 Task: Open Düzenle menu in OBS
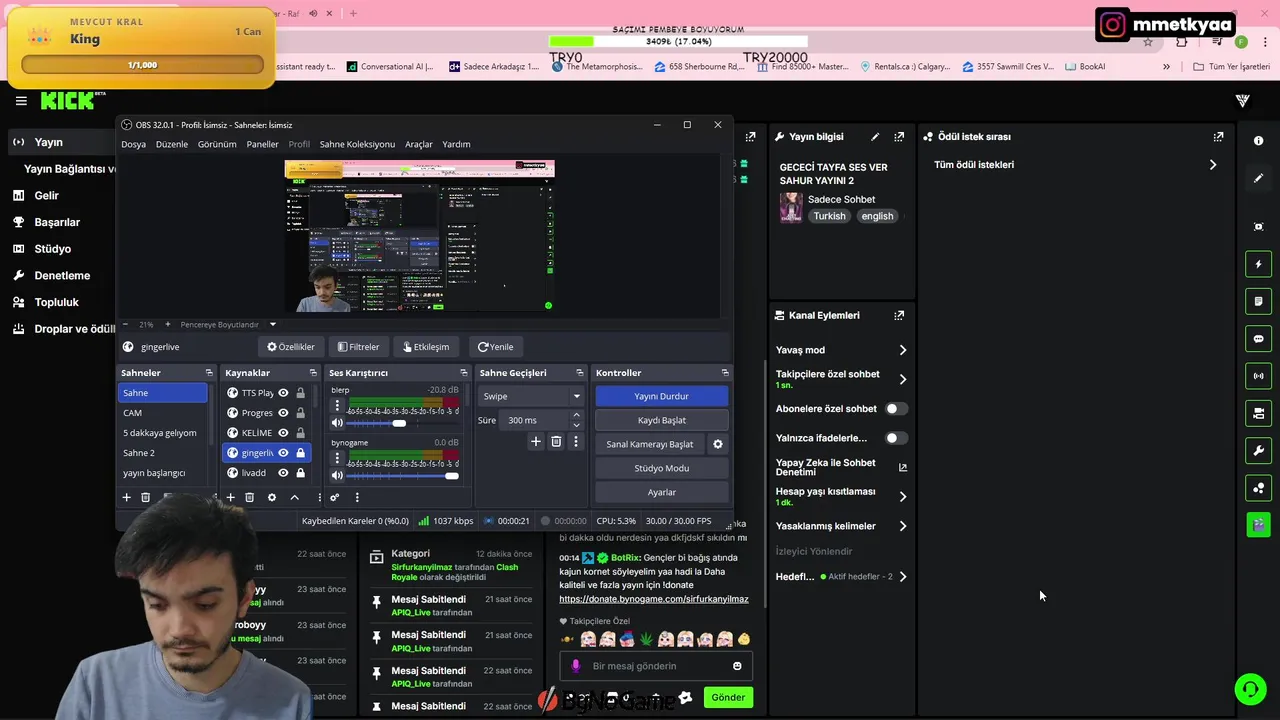pyautogui.click(x=172, y=144)
